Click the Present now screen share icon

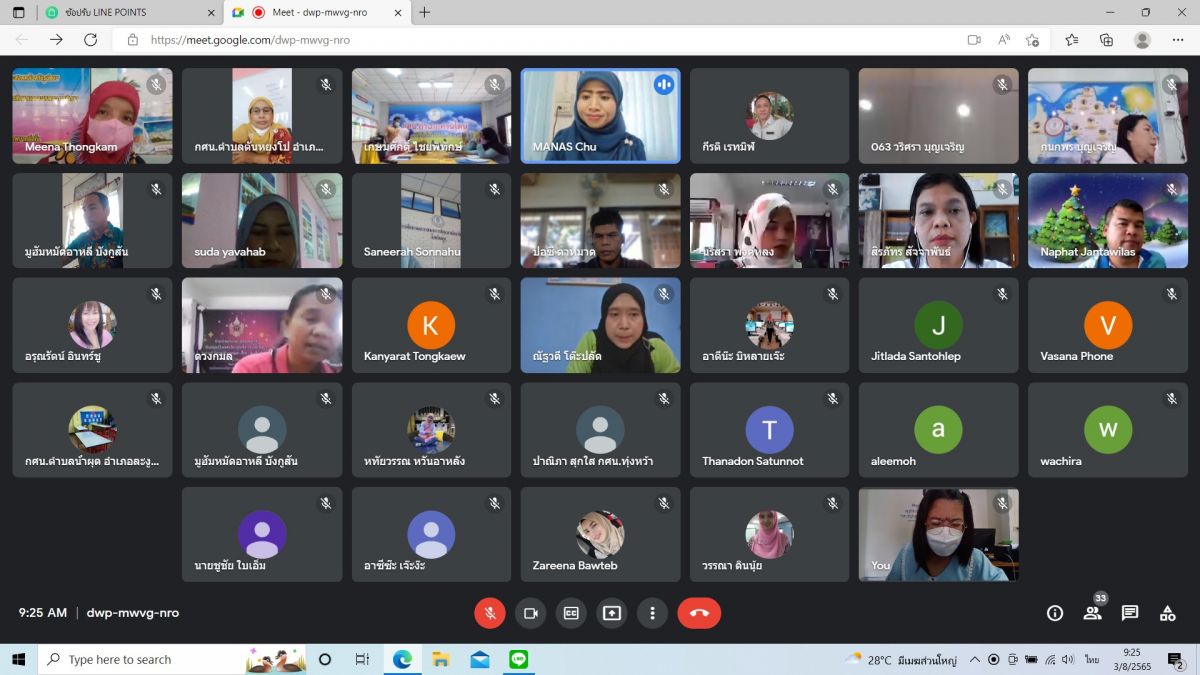(x=612, y=613)
